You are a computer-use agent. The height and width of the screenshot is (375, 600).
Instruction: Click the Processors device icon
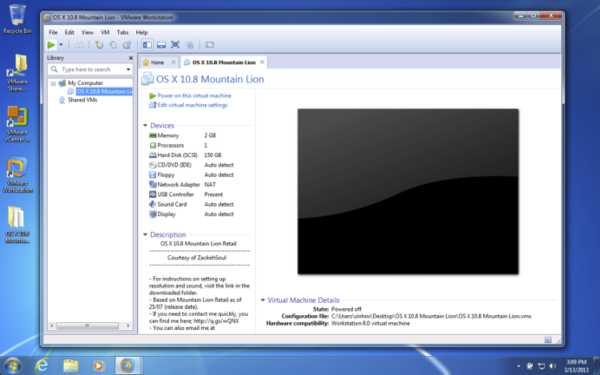[153, 145]
